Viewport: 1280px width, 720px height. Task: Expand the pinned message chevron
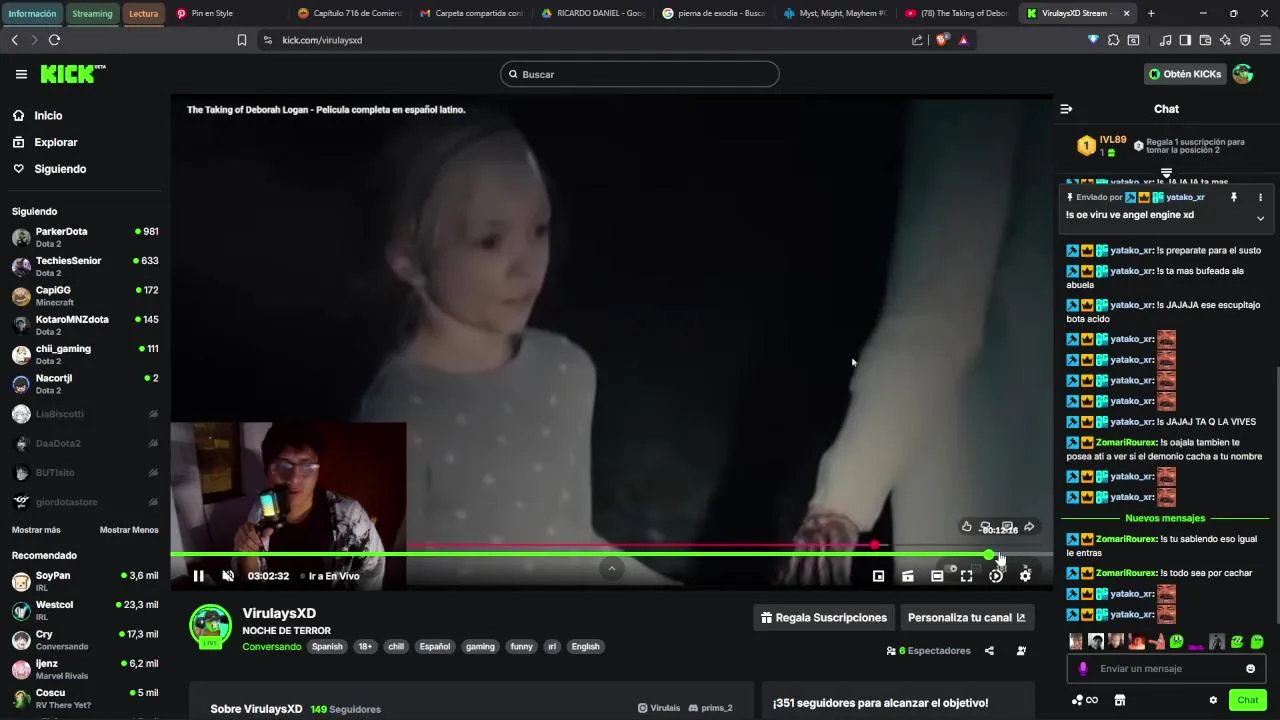[1260, 218]
